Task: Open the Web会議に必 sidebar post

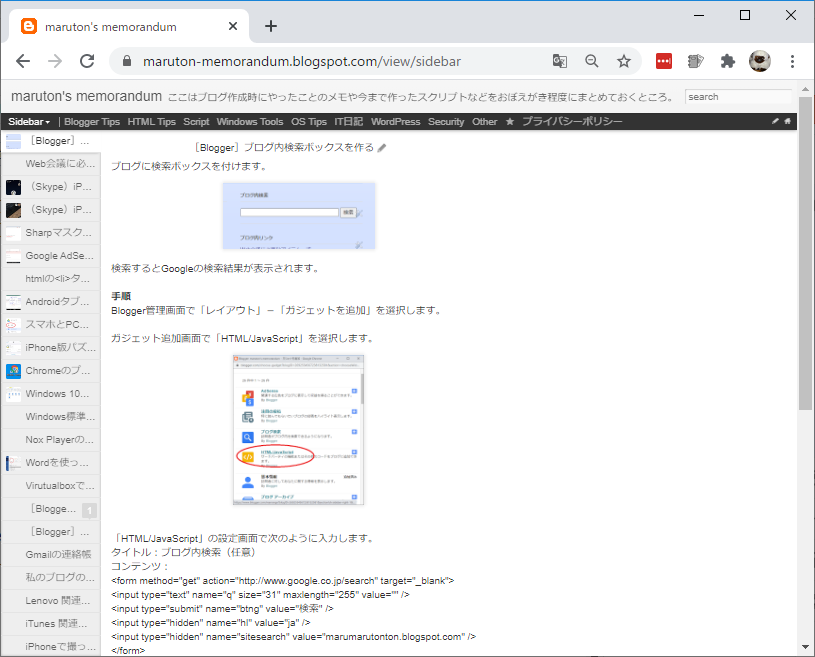Action: coord(50,164)
